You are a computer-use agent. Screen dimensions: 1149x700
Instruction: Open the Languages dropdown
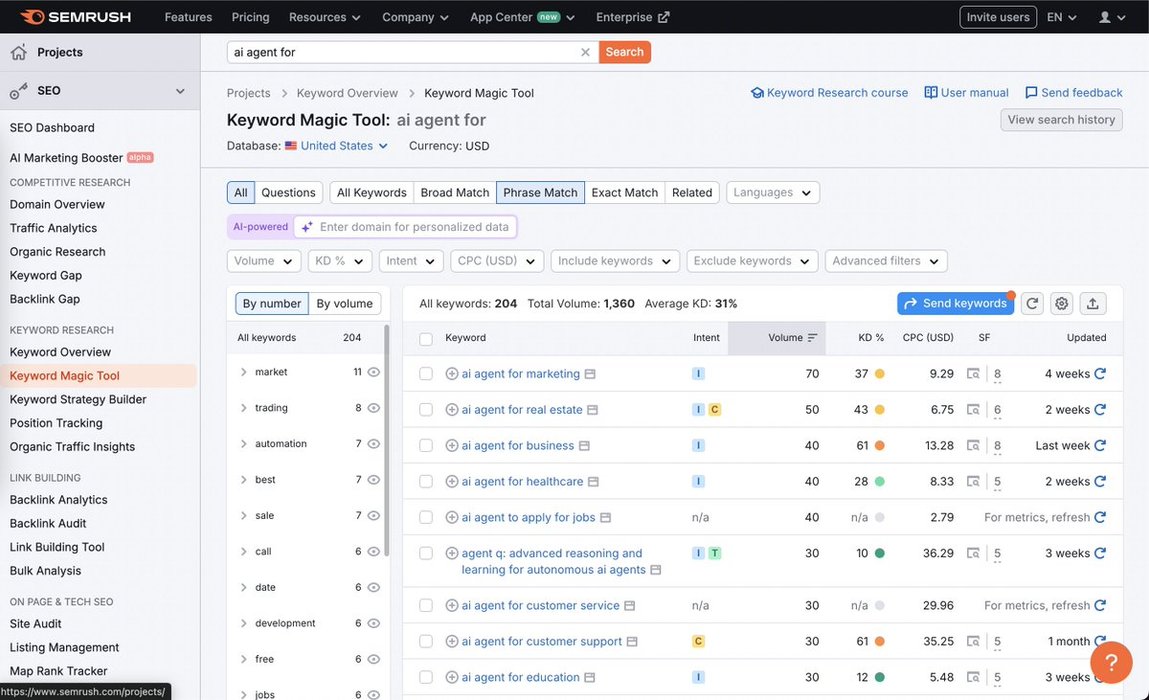coord(772,193)
